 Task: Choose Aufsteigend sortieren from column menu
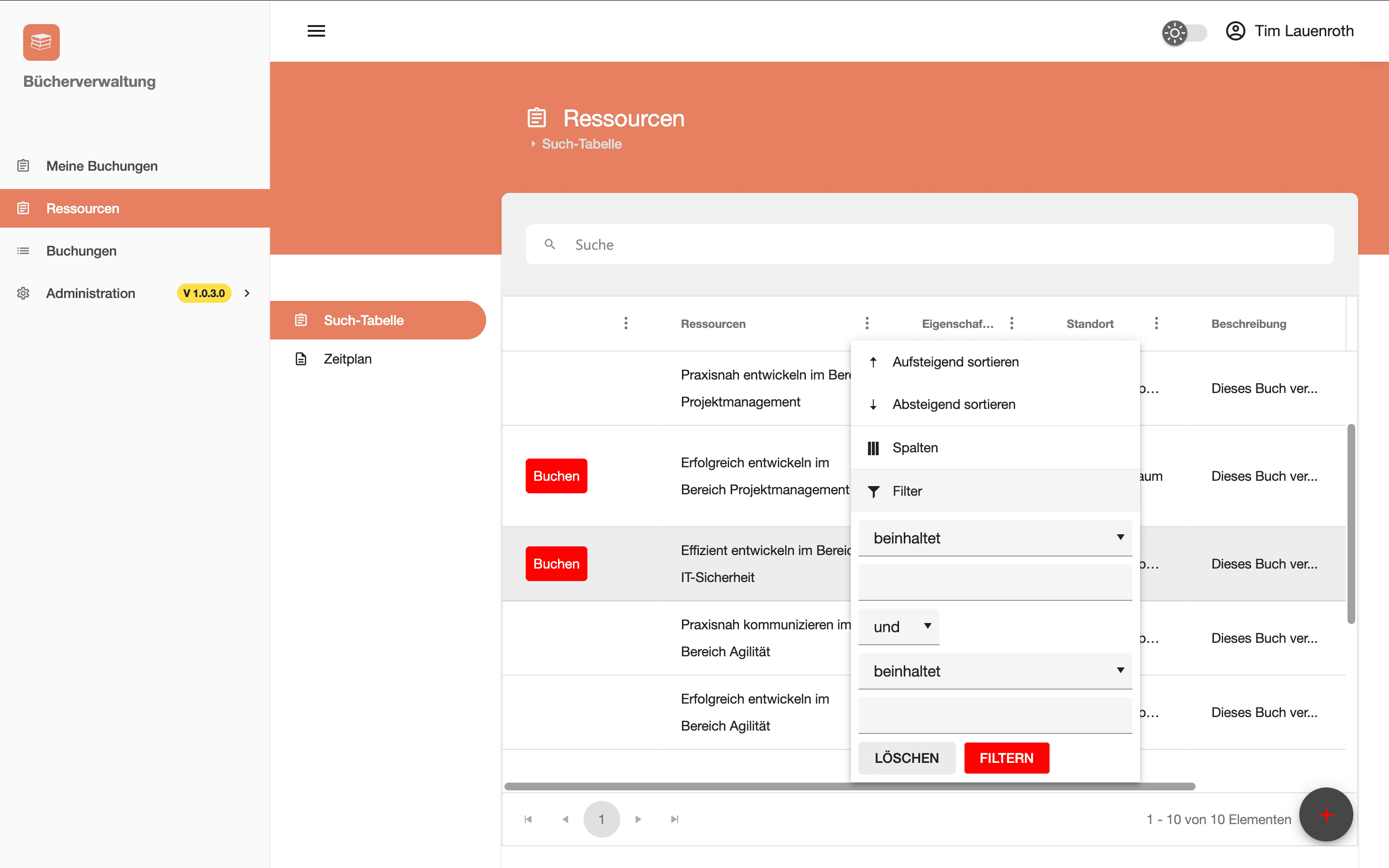coord(994,362)
